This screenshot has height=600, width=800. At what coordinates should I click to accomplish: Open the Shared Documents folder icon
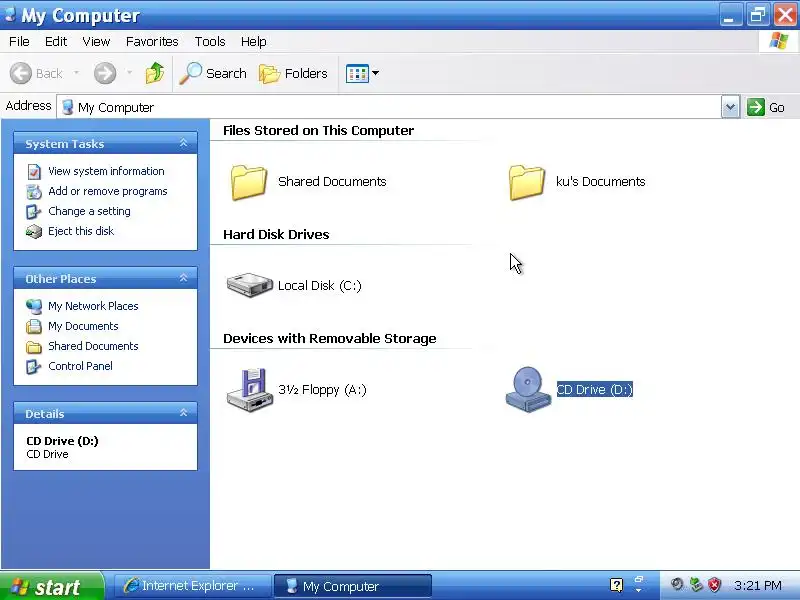pyautogui.click(x=248, y=182)
